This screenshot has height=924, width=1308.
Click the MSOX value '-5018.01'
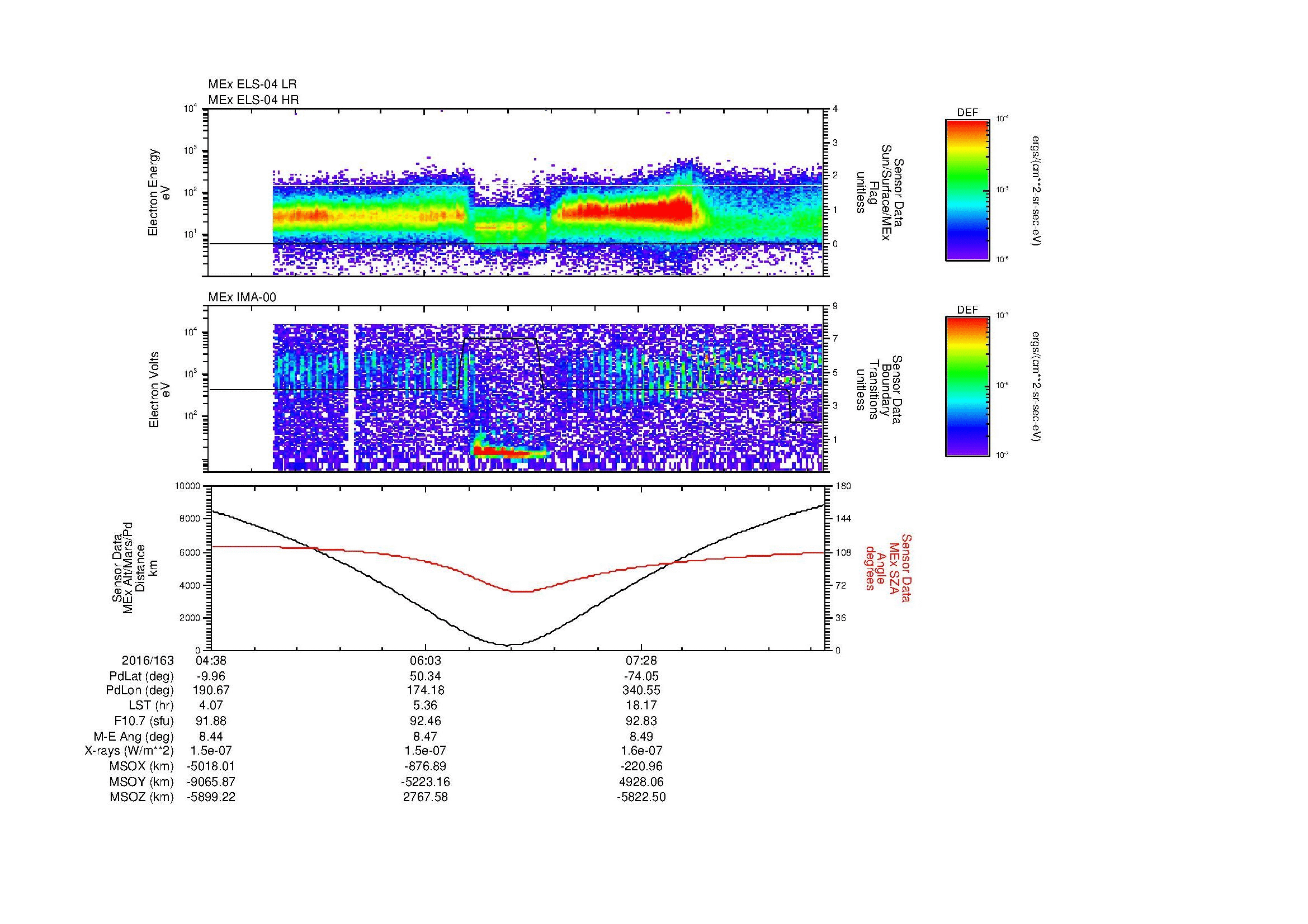(211, 766)
